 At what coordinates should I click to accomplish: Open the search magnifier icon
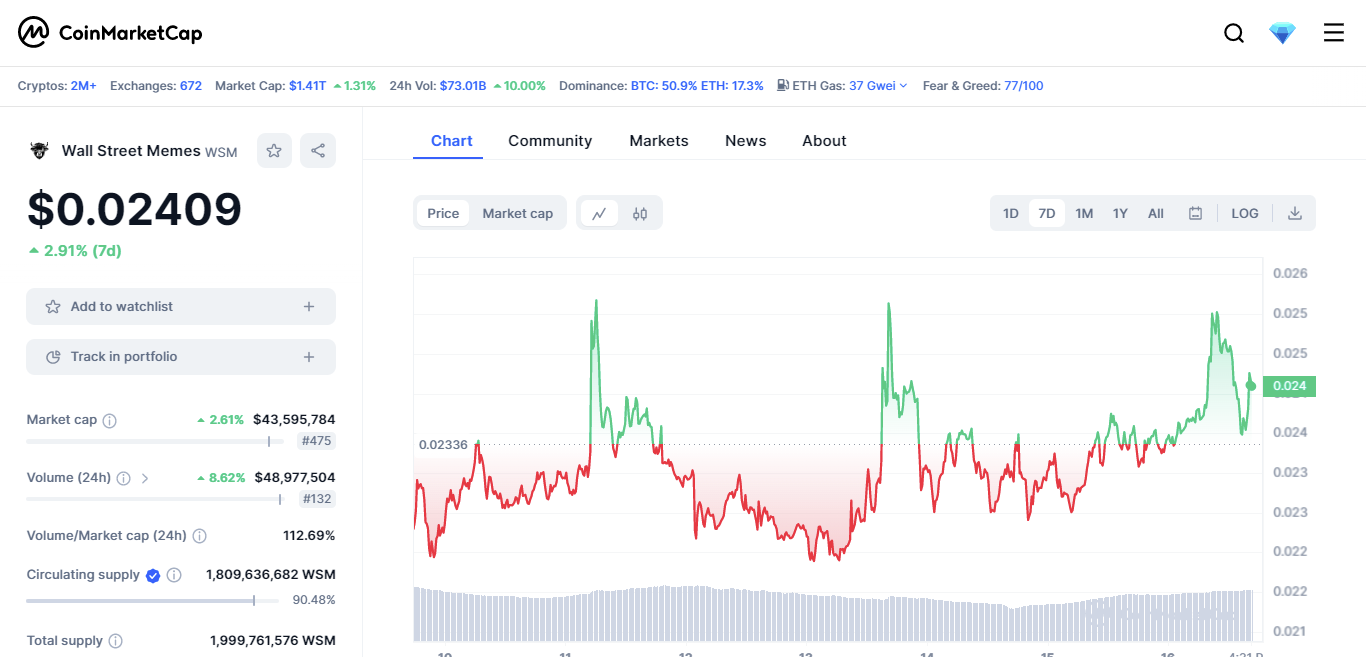(1234, 33)
